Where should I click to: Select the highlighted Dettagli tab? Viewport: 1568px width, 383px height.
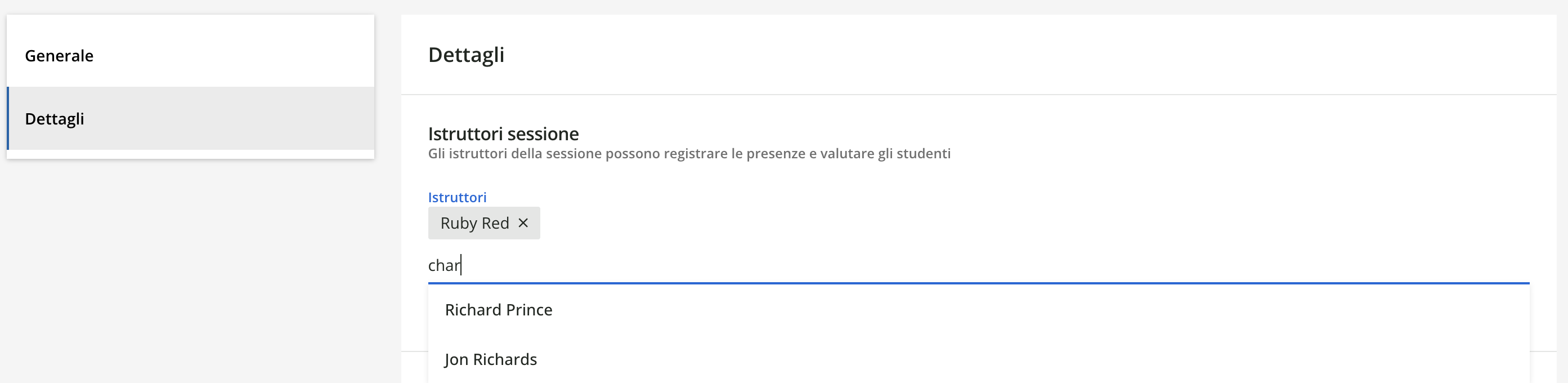coord(55,118)
